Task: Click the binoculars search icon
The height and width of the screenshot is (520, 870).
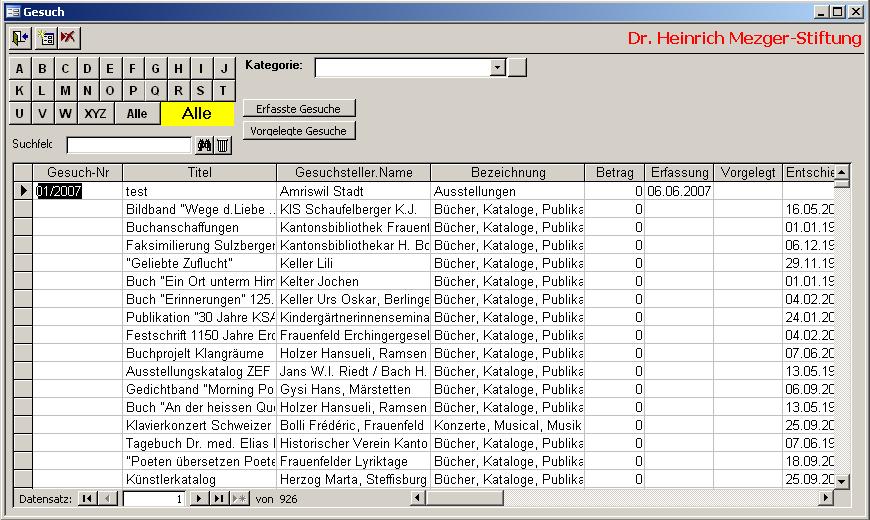Action: pos(204,145)
